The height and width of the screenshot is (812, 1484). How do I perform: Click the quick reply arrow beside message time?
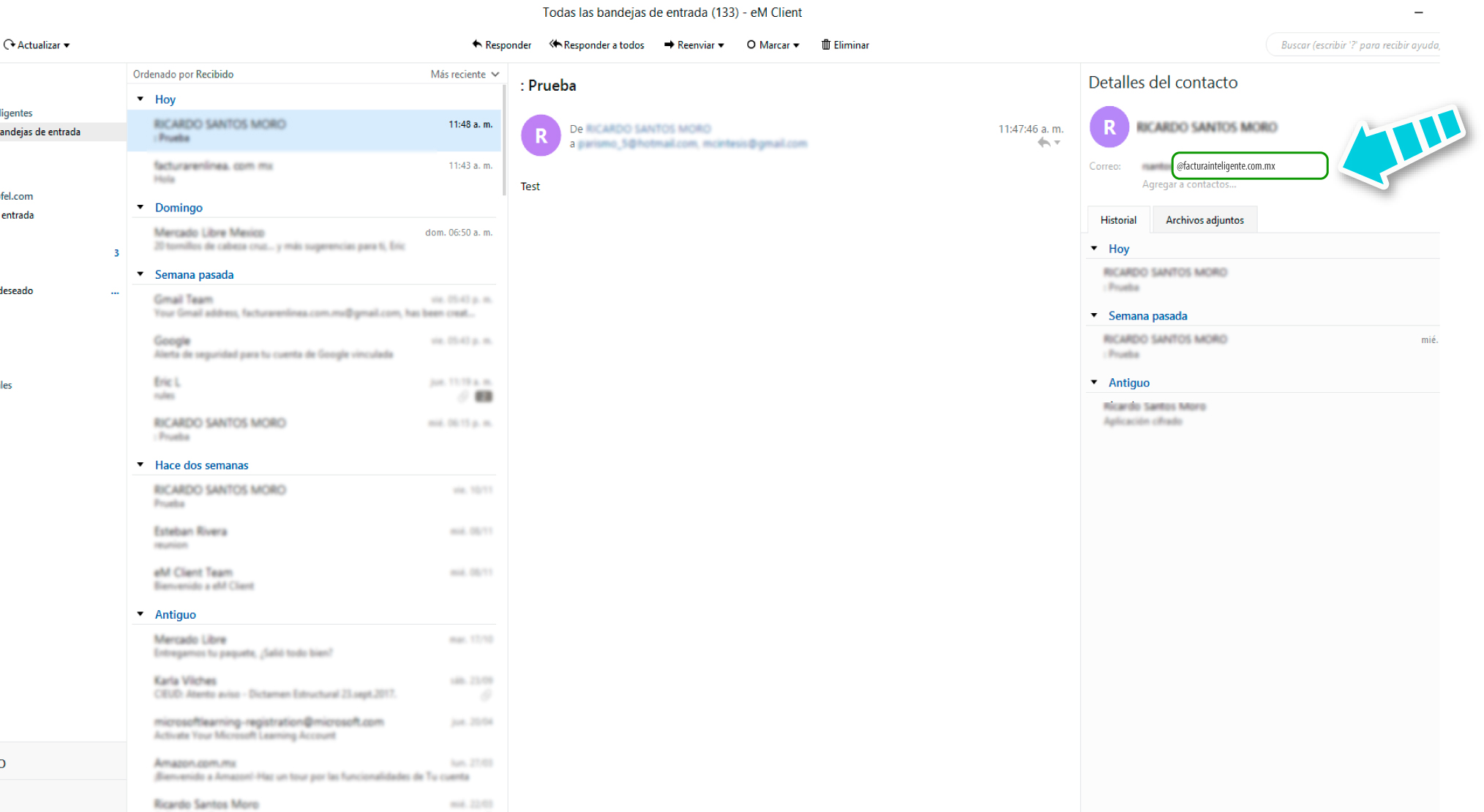point(1044,143)
